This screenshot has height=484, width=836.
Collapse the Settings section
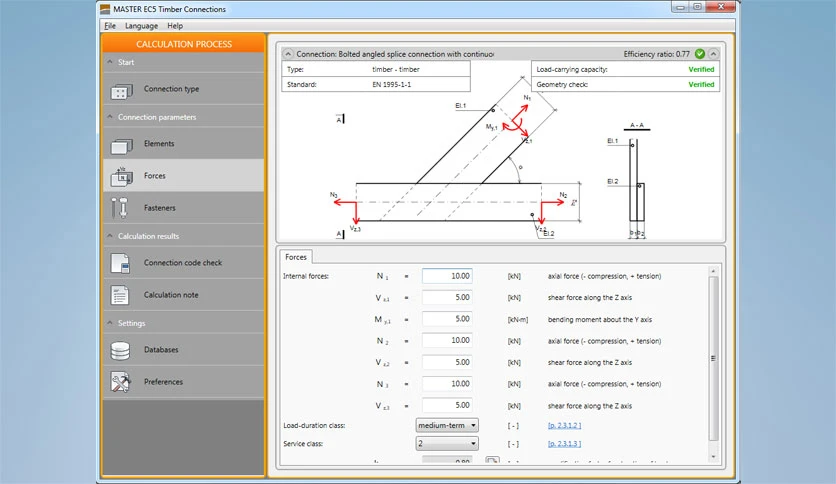tap(110, 322)
